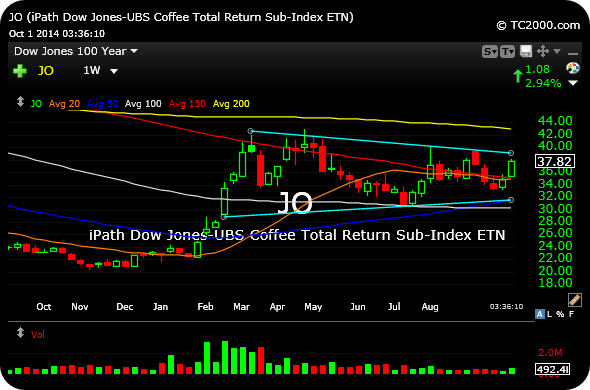Click the lower trendline left anchor point
590x390 pixels.
coord(224,217)
